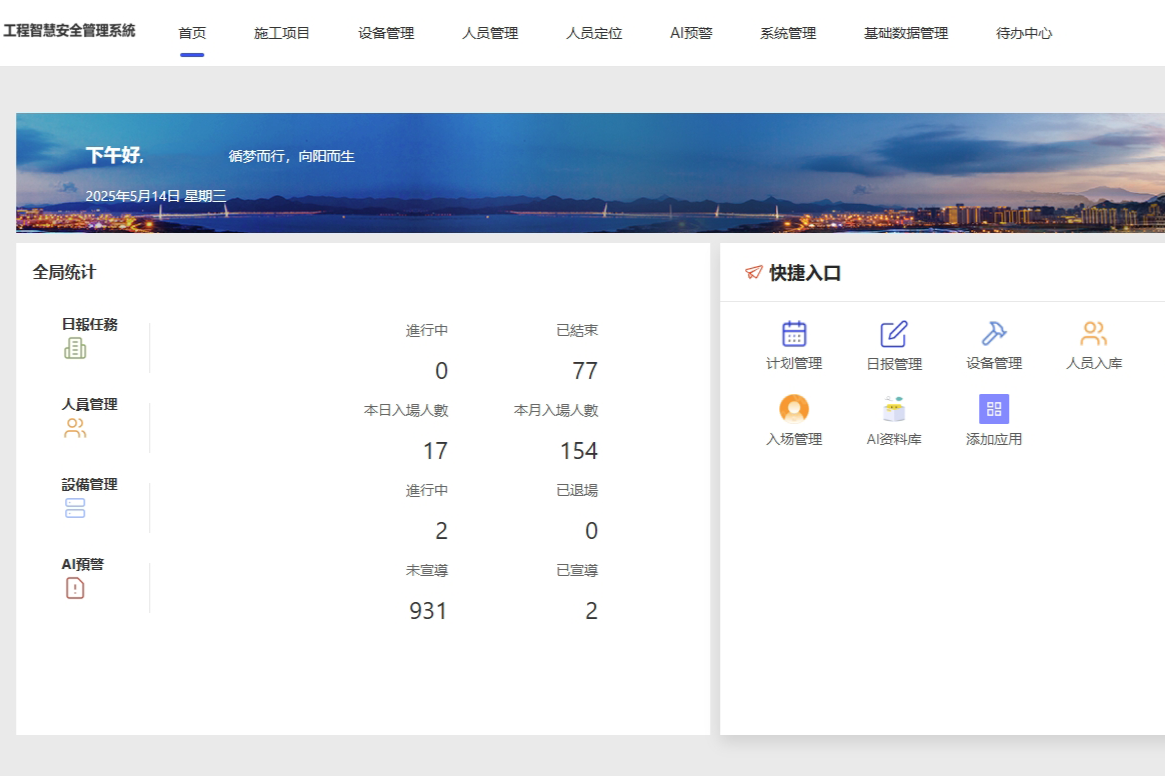
Task: Select 基础数据管理 in top navigation
Action: 906,33
